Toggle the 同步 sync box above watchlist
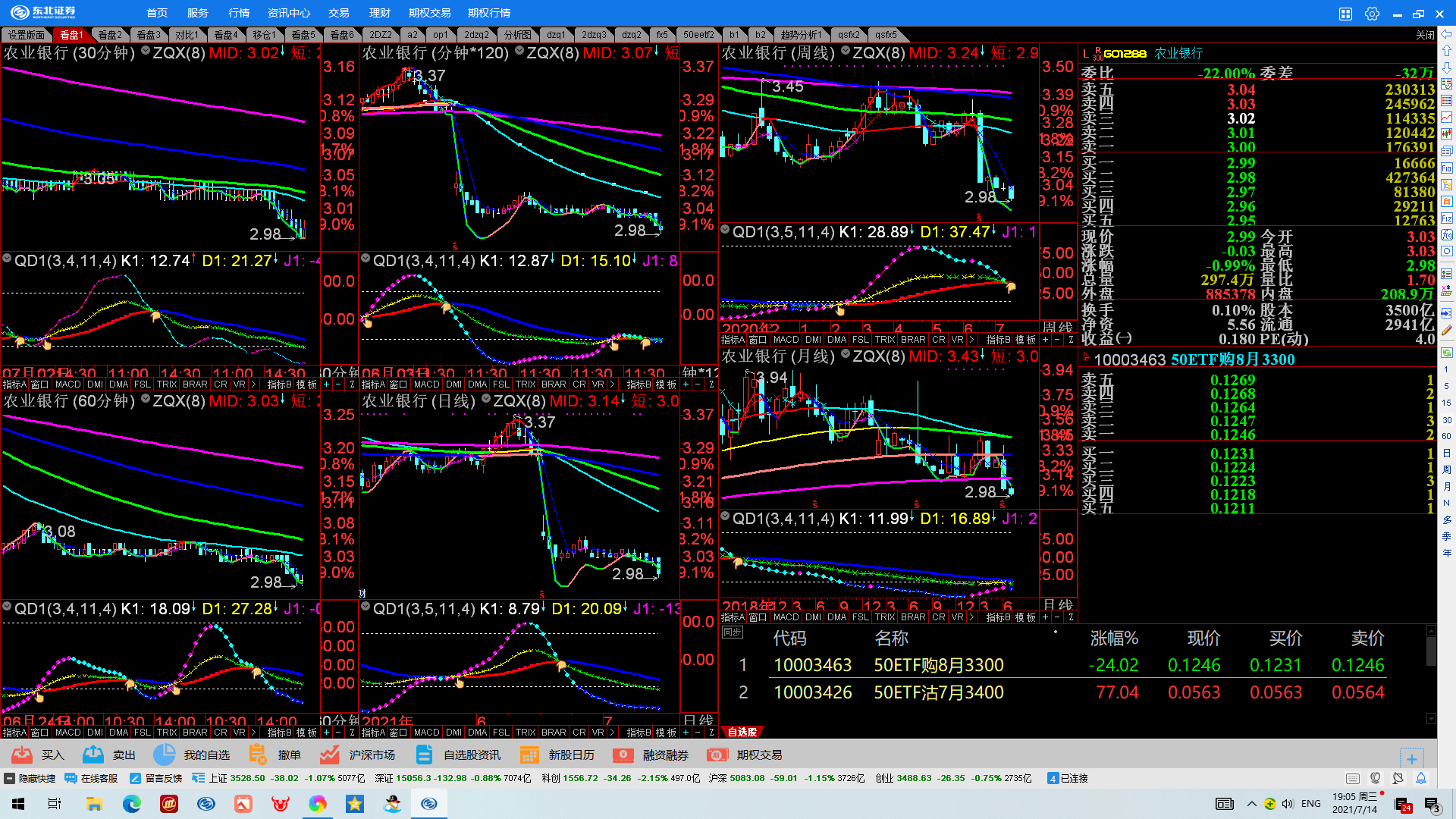 (732, 632)
